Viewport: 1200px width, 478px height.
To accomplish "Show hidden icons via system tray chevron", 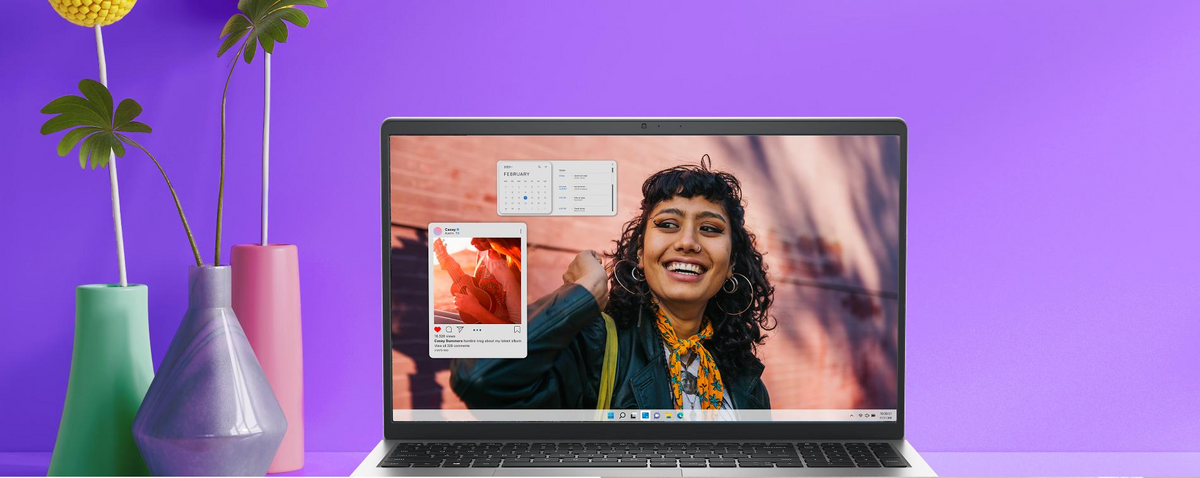I will pos(850,415).
